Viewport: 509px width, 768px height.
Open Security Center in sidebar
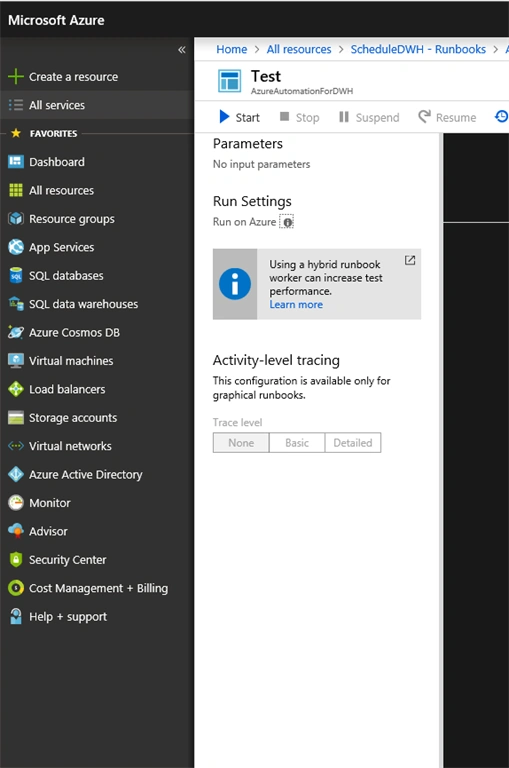coord(68,560)
